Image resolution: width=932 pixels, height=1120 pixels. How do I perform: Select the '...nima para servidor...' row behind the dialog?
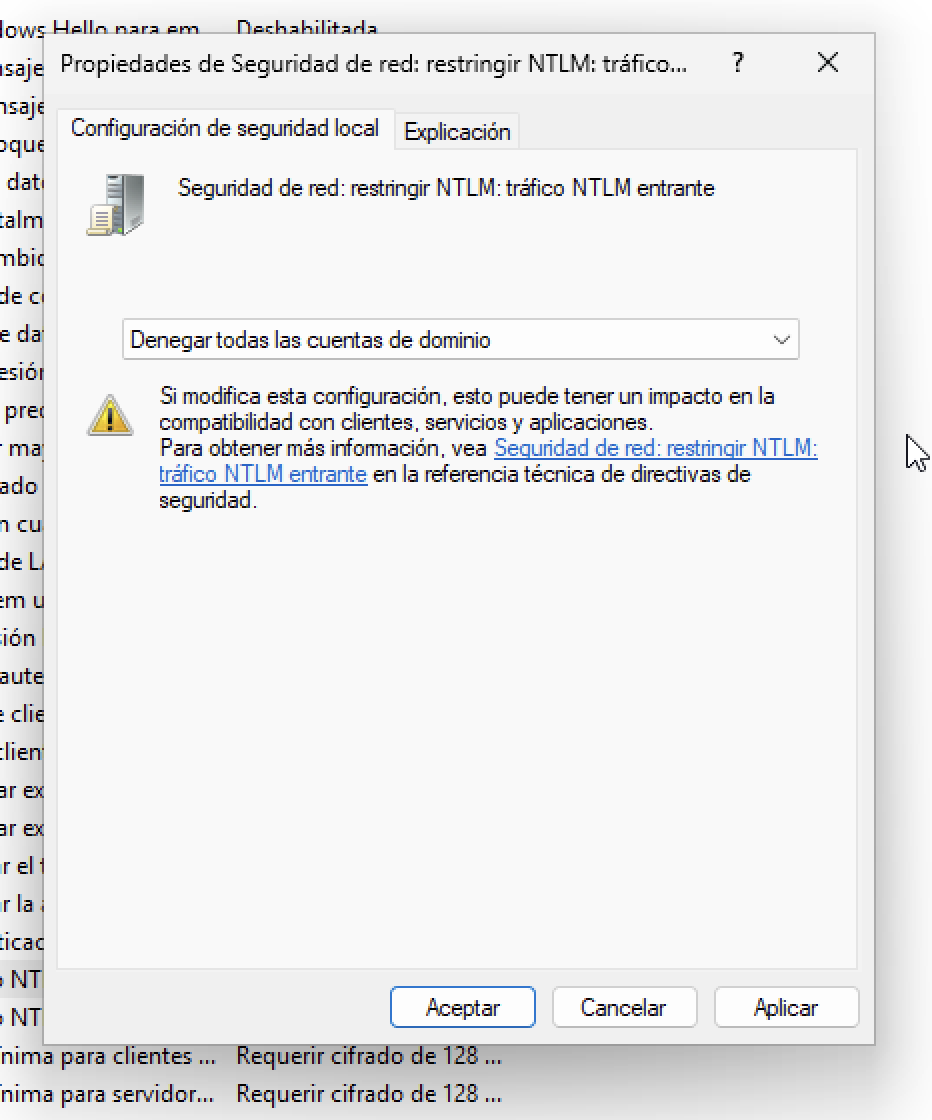(x=107, y=1094)
